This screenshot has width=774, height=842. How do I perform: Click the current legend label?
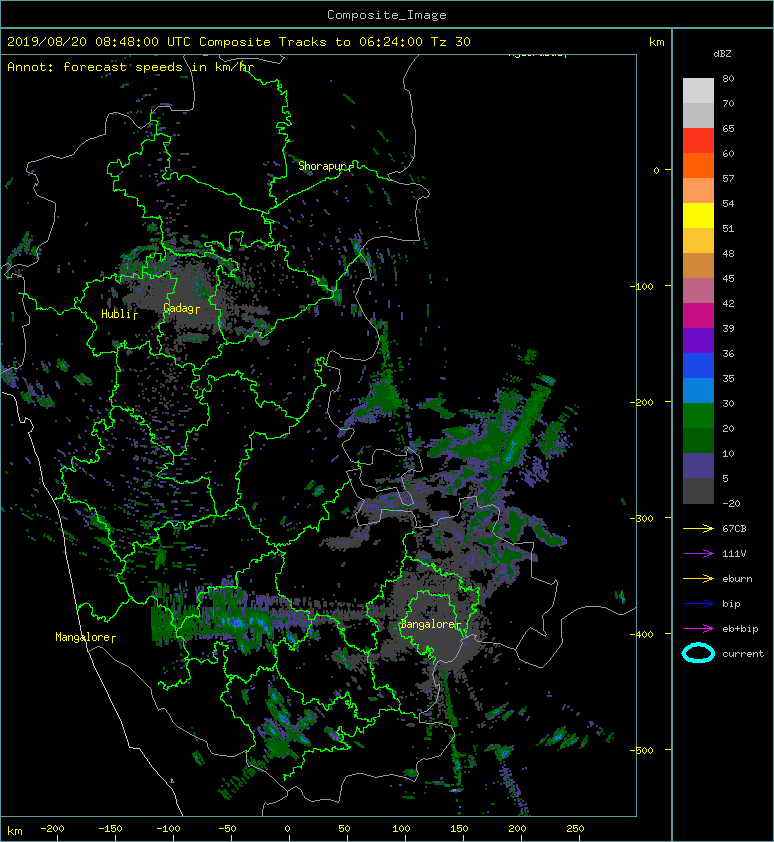pos(743,654)
